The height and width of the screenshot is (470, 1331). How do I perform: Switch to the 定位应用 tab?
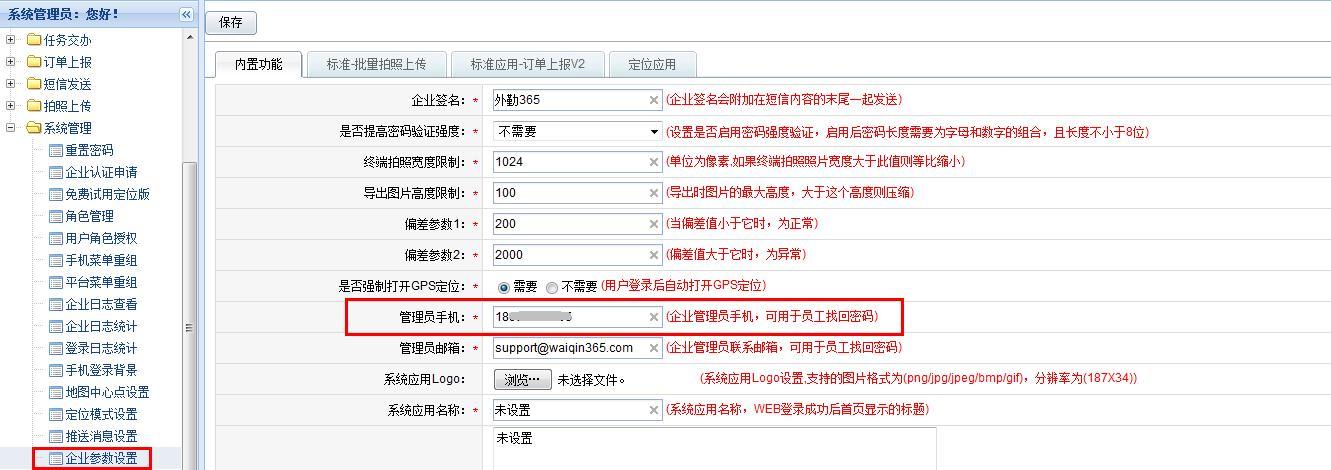click(651, 65)
